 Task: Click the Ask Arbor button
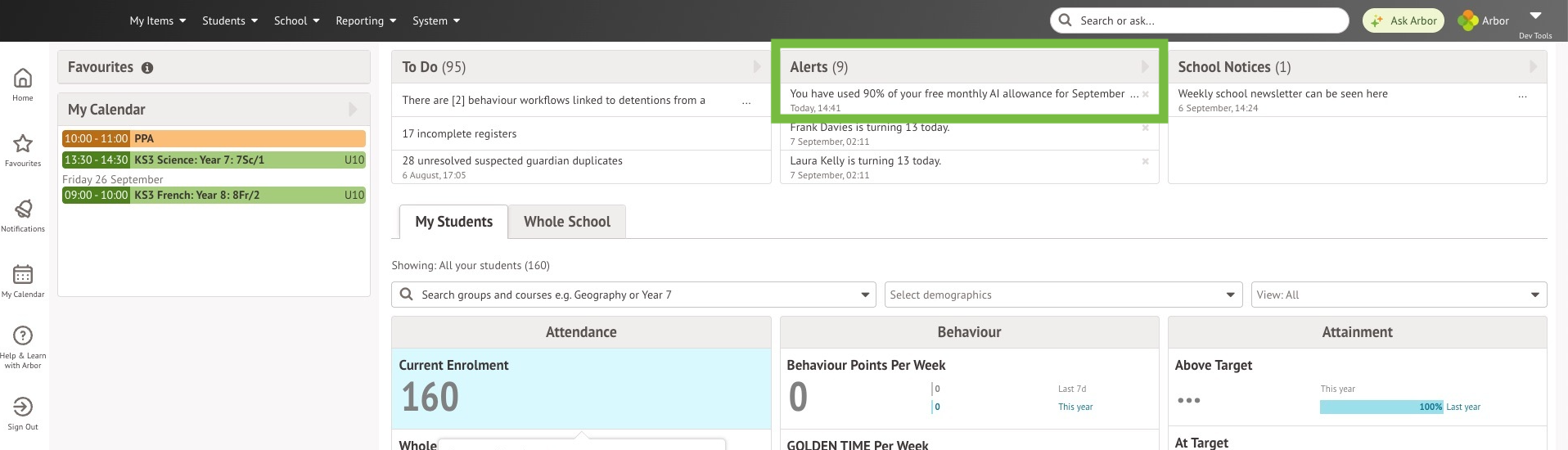pyautogui.click(x=1404, y=20)
